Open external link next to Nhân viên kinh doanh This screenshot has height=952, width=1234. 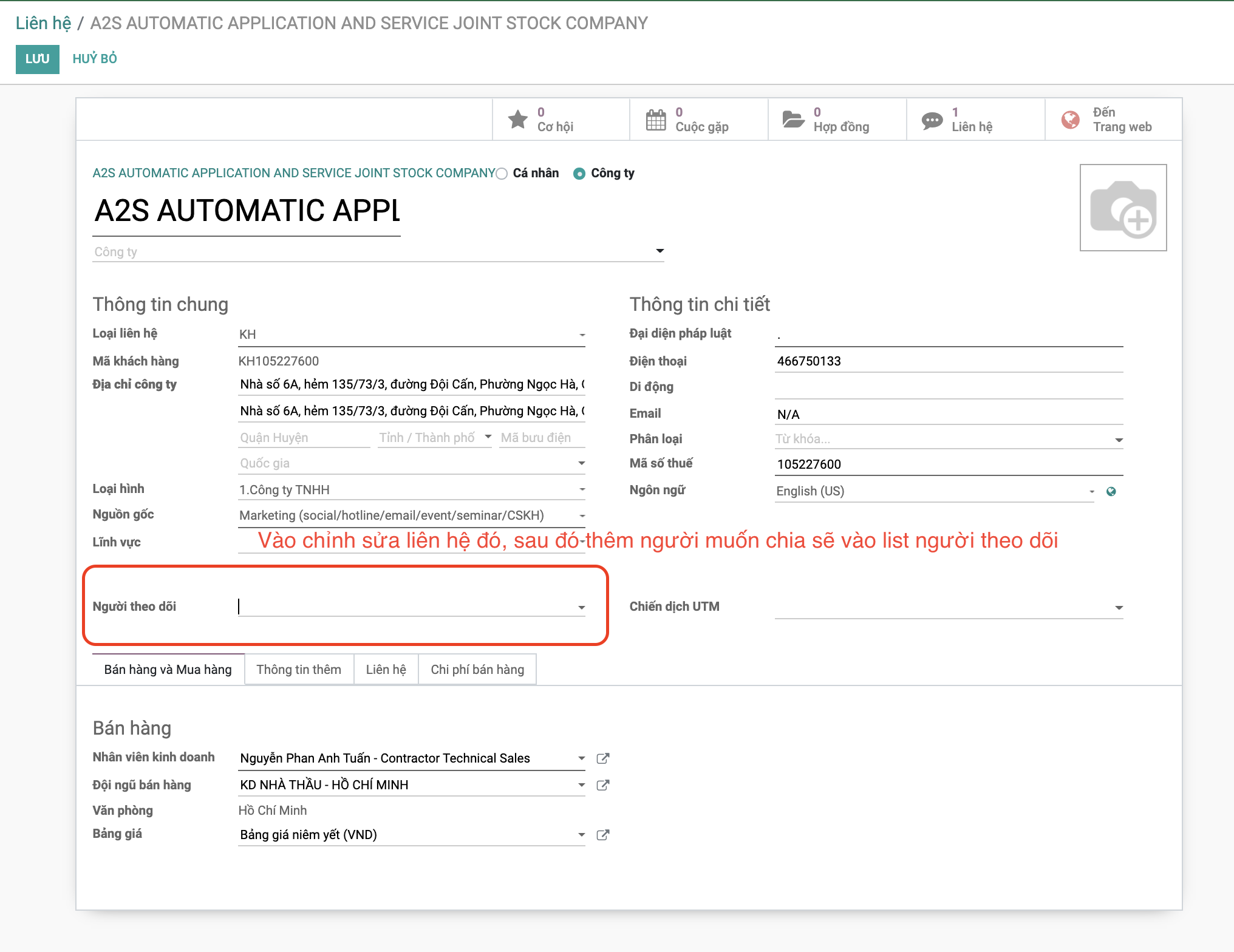(x=602, y=758)
